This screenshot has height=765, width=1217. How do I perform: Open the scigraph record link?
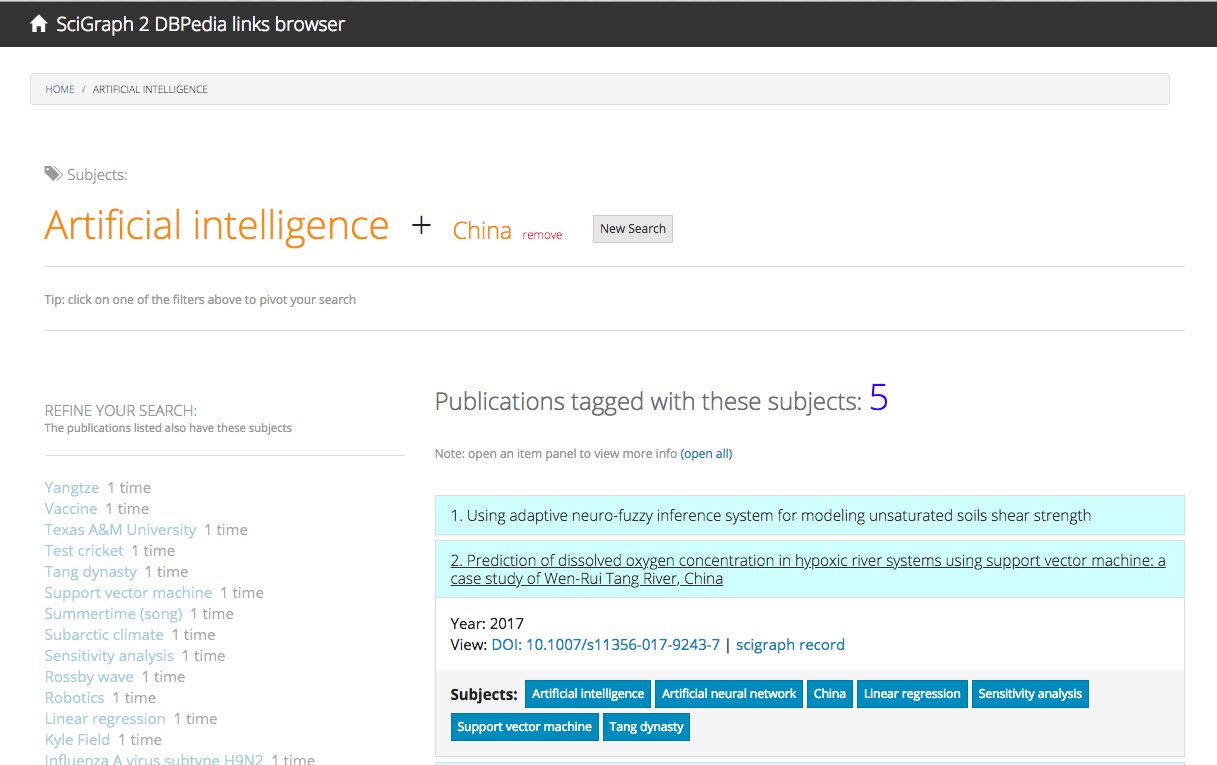tap(790, 645)
